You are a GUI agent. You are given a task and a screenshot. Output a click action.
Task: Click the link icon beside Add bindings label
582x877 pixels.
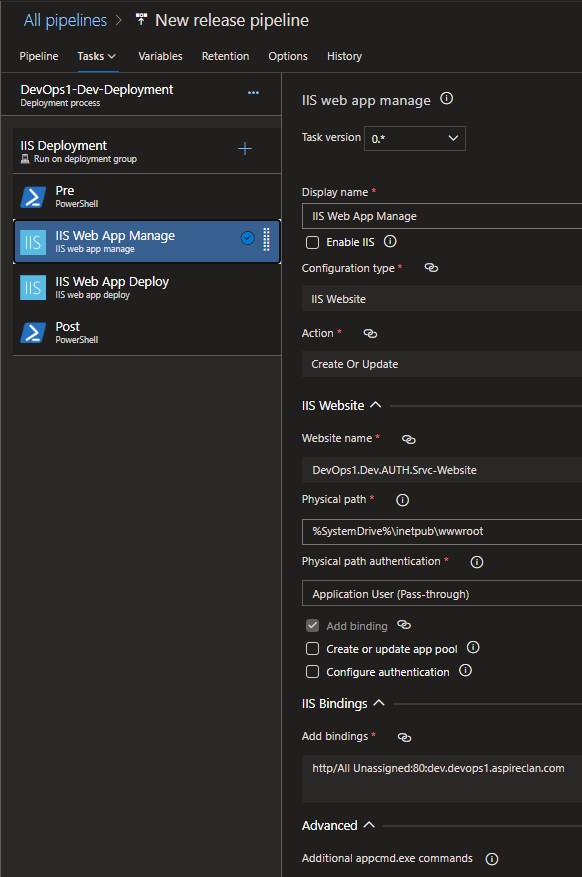404,737
